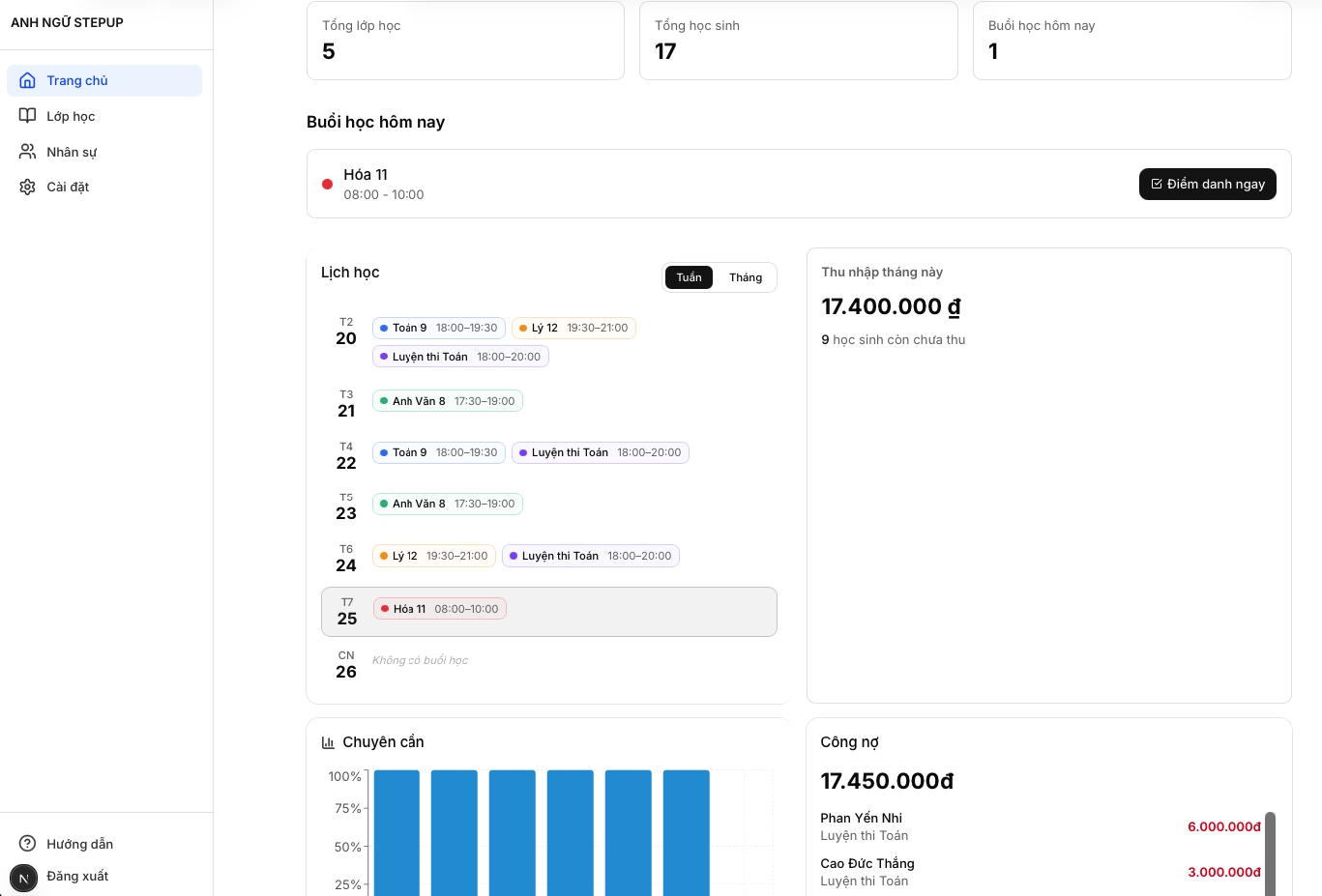Select Lý 12 session on day 24
Screen dimensions: 1322x896
[434, 556]
